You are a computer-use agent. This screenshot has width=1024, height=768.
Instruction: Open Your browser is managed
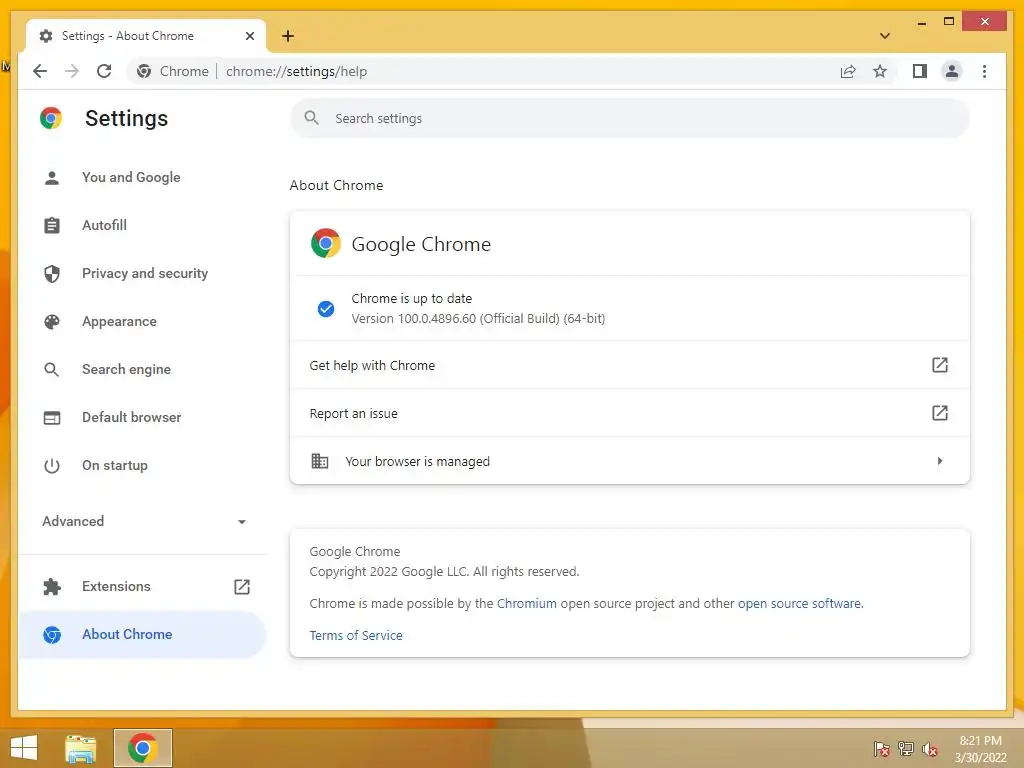tap(630, 461)
